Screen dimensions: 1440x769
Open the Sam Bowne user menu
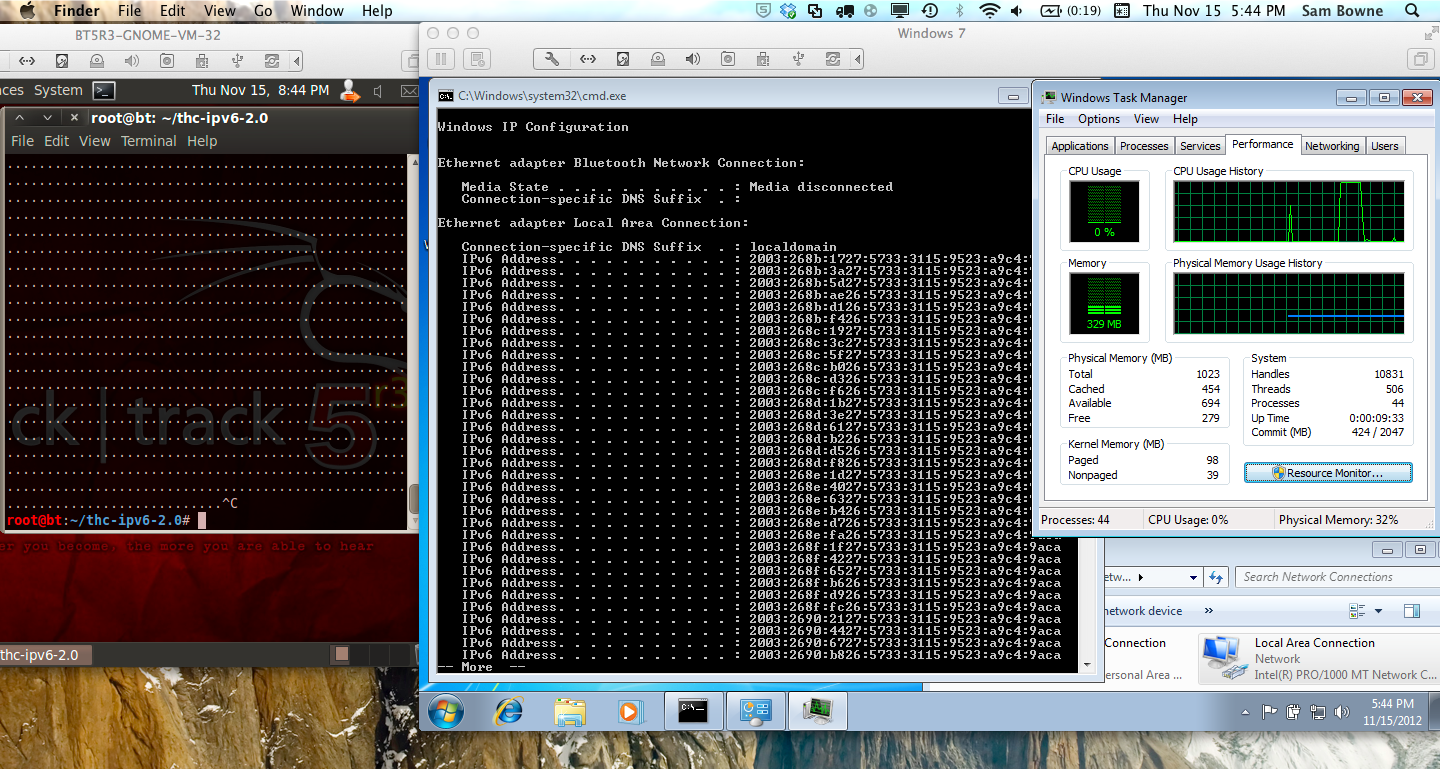coord(1342,11)
